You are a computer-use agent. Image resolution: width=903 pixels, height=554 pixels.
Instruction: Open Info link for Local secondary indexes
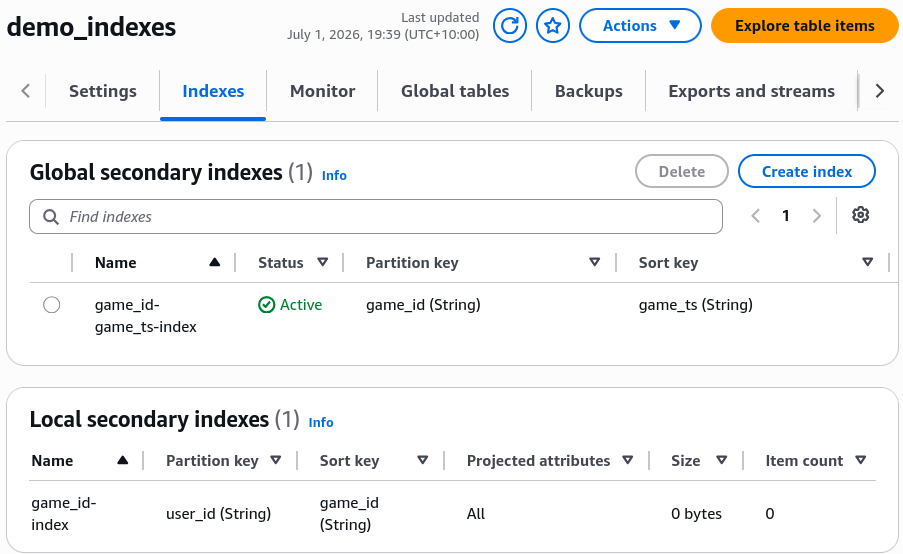coord(321,423)
